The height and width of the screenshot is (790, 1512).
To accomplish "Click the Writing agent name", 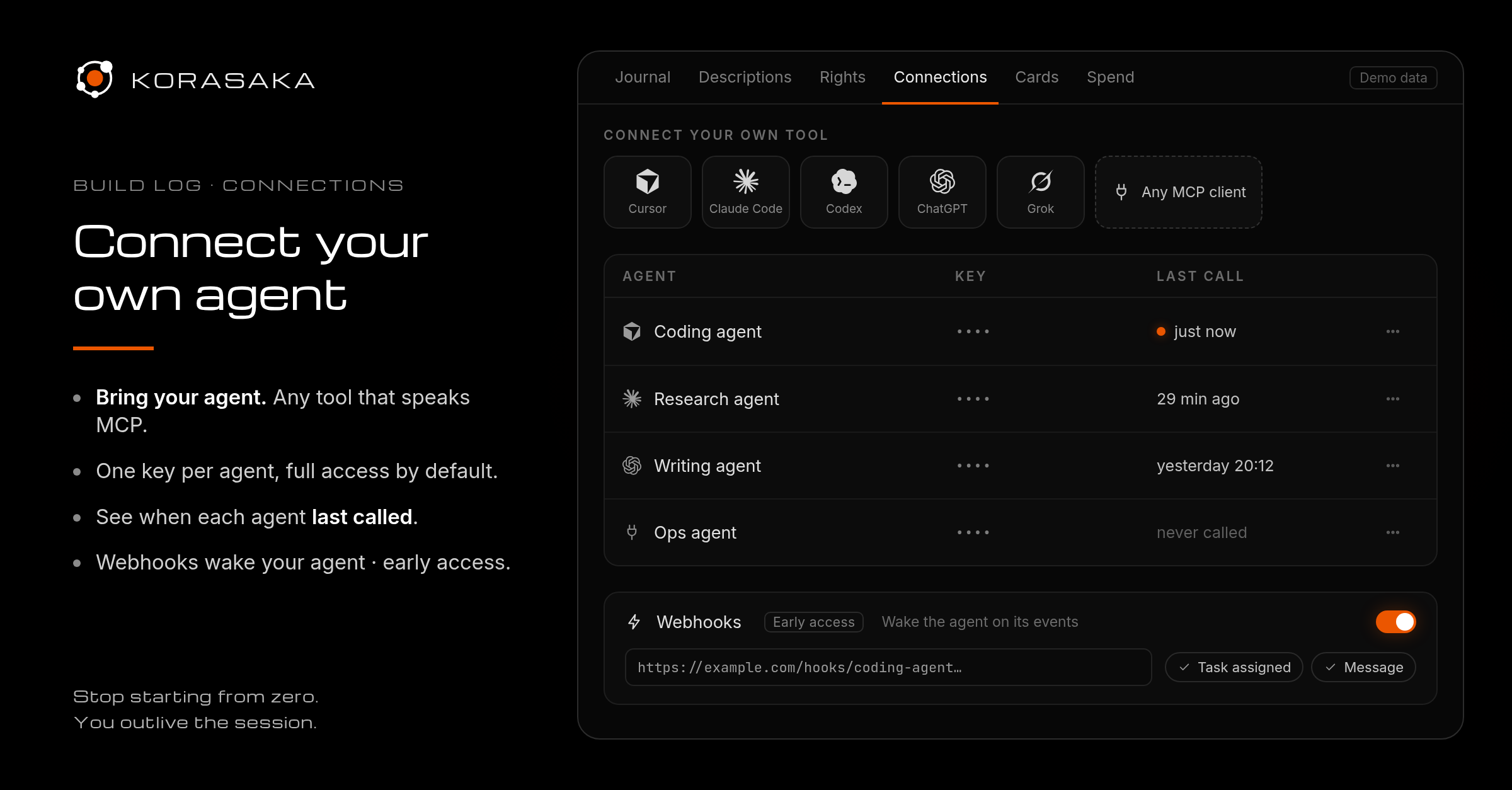I will pyautogui.click(x=707, y=466).
